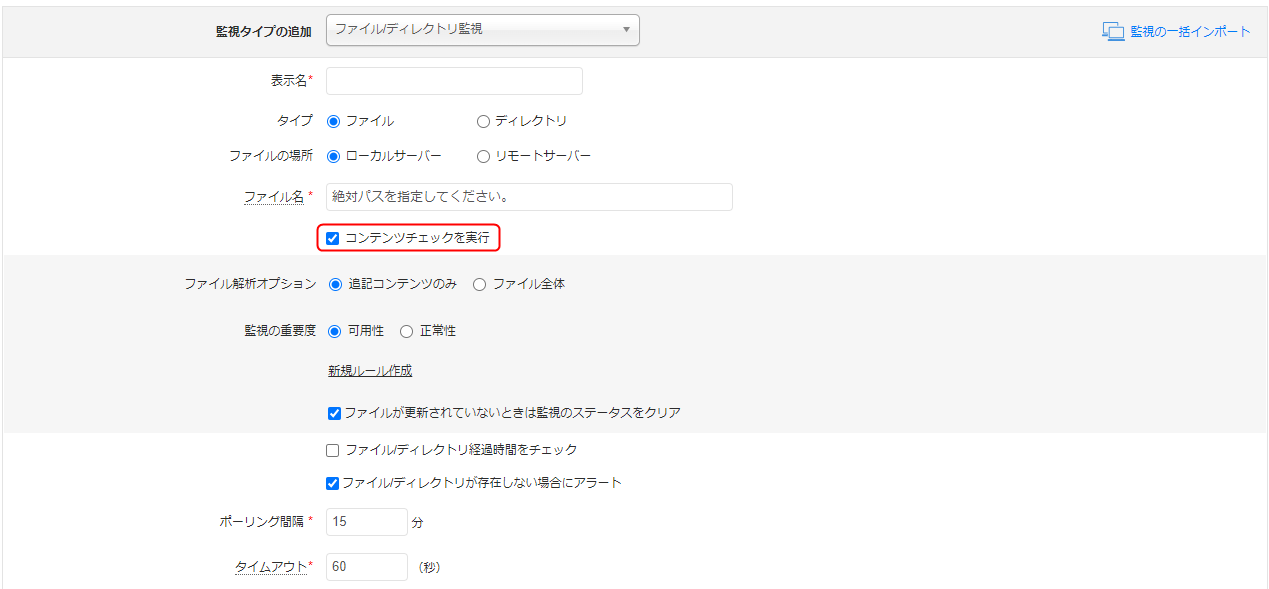Viewport: 1269px width, 589px height.
Task: Select ファイル全体 parsing option
Action: tap(479, 284)
